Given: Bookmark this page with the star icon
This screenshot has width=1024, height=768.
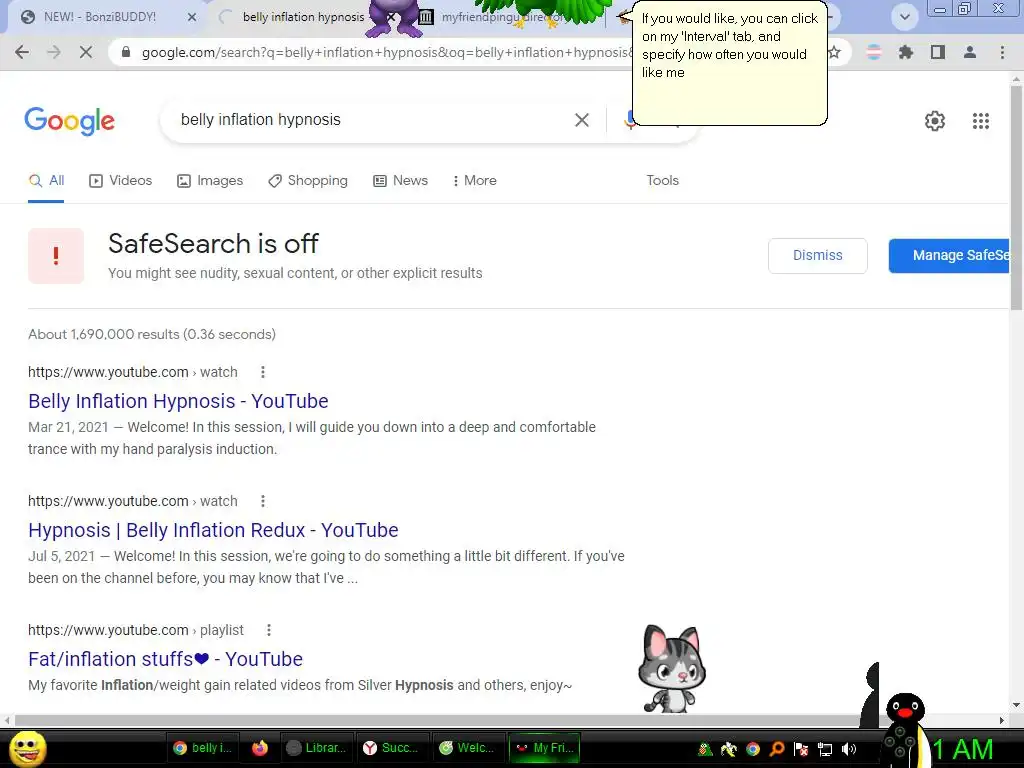Looking at the screenshot, I should (x=834, y=52).
